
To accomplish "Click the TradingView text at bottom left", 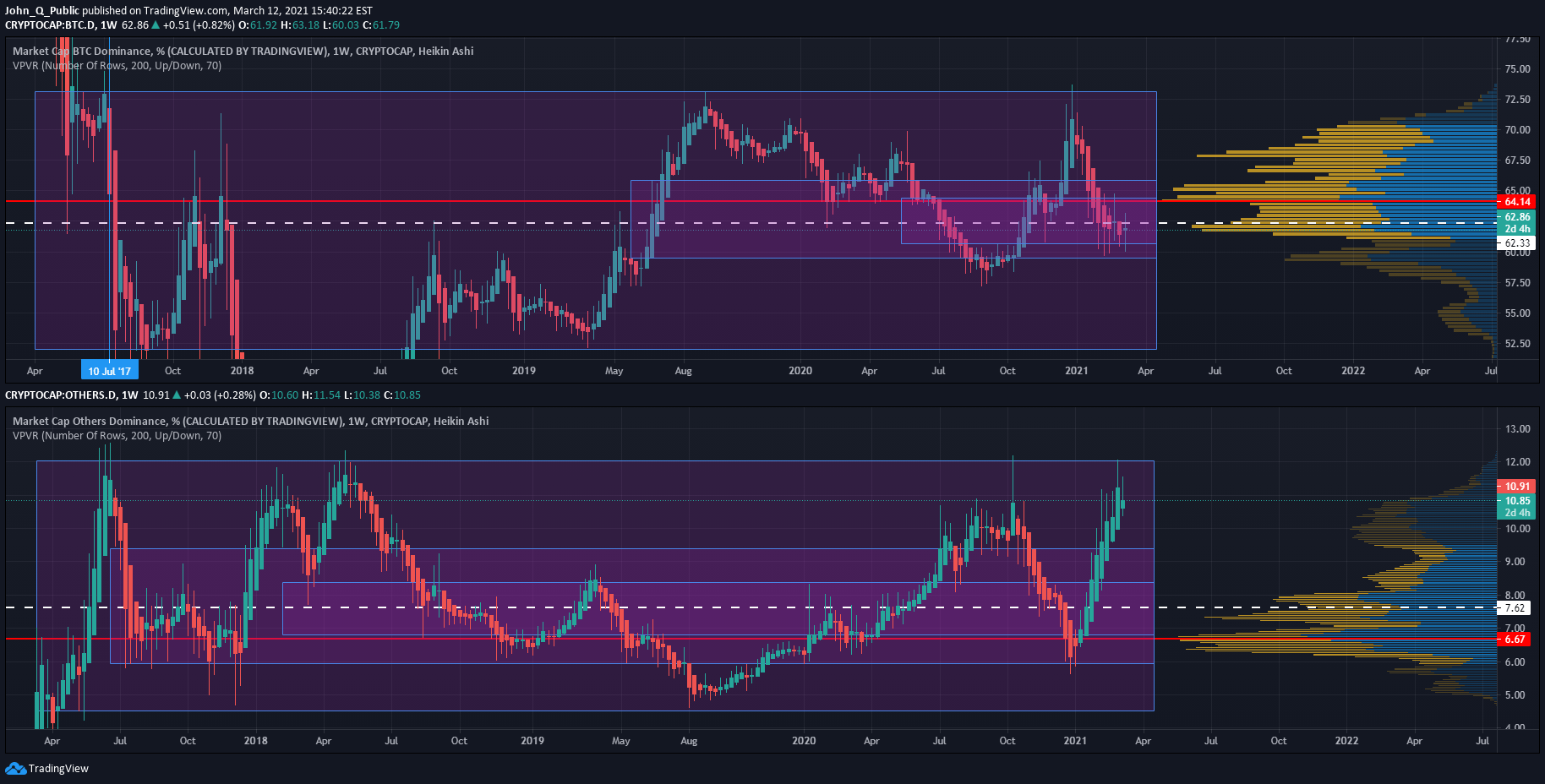I will pyautogui.click(x=58, y=768).
